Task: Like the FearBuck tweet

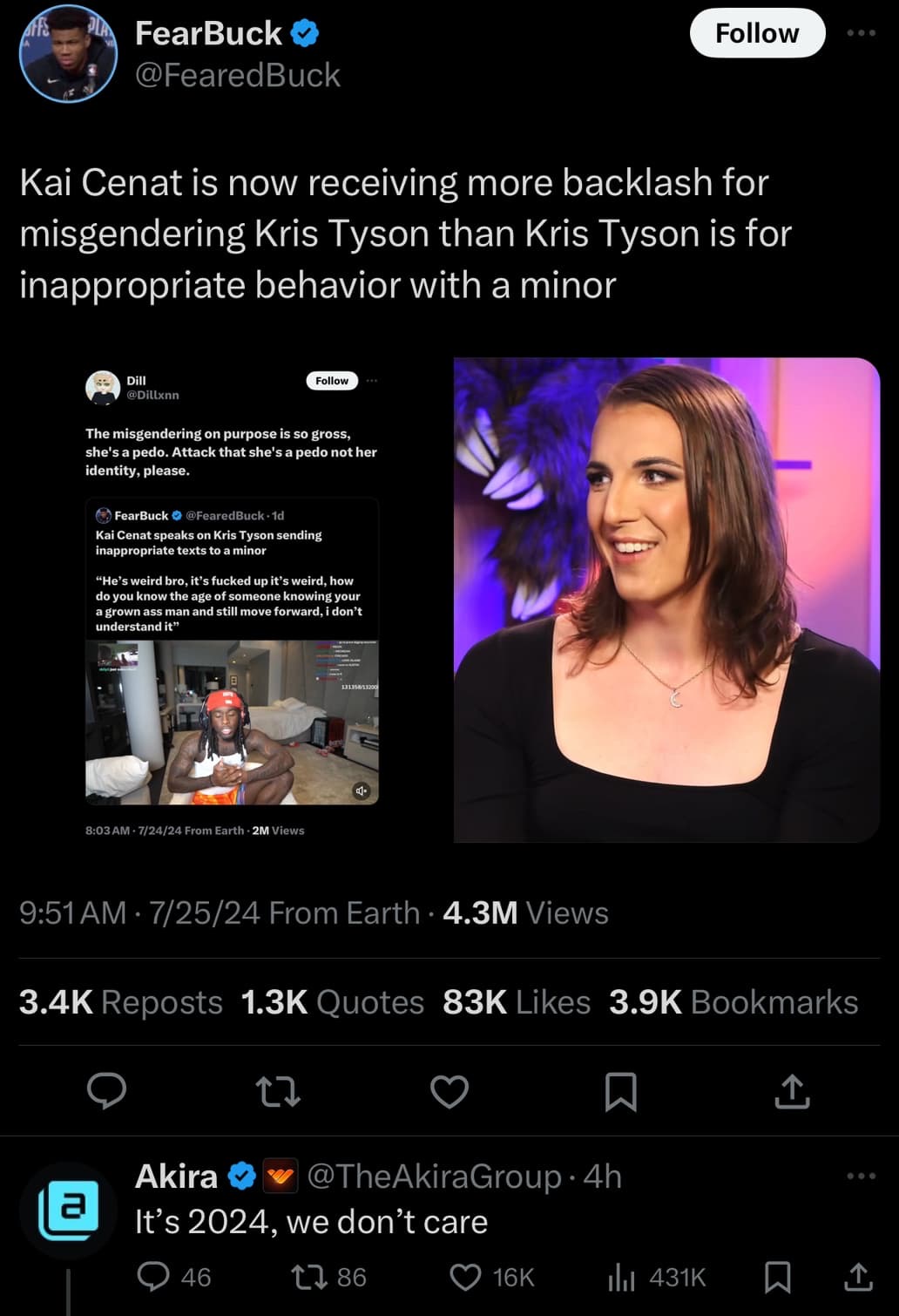Action: coord(449,1091)
